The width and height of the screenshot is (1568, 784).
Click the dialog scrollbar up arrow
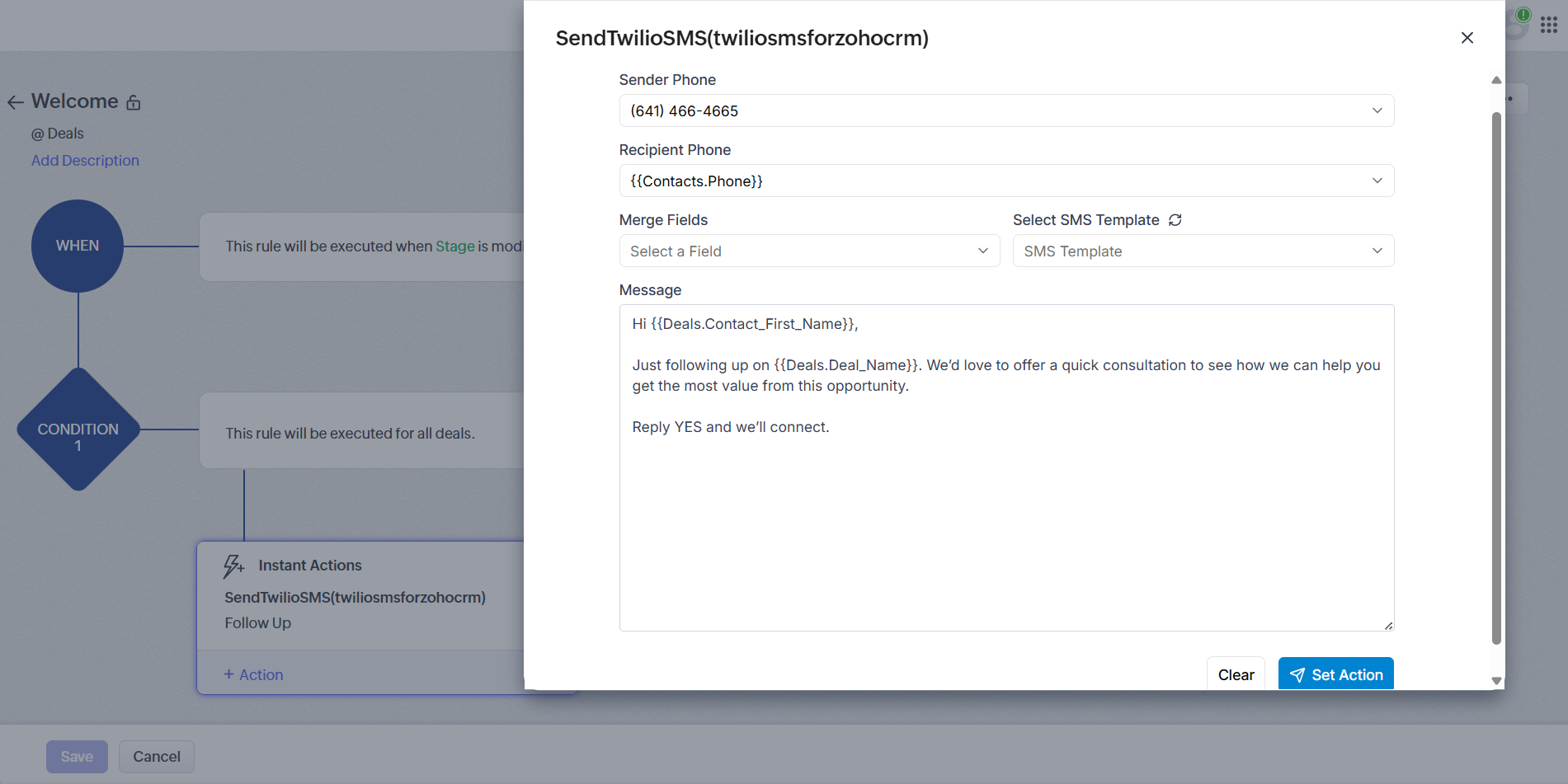[x=1496, y=80]
